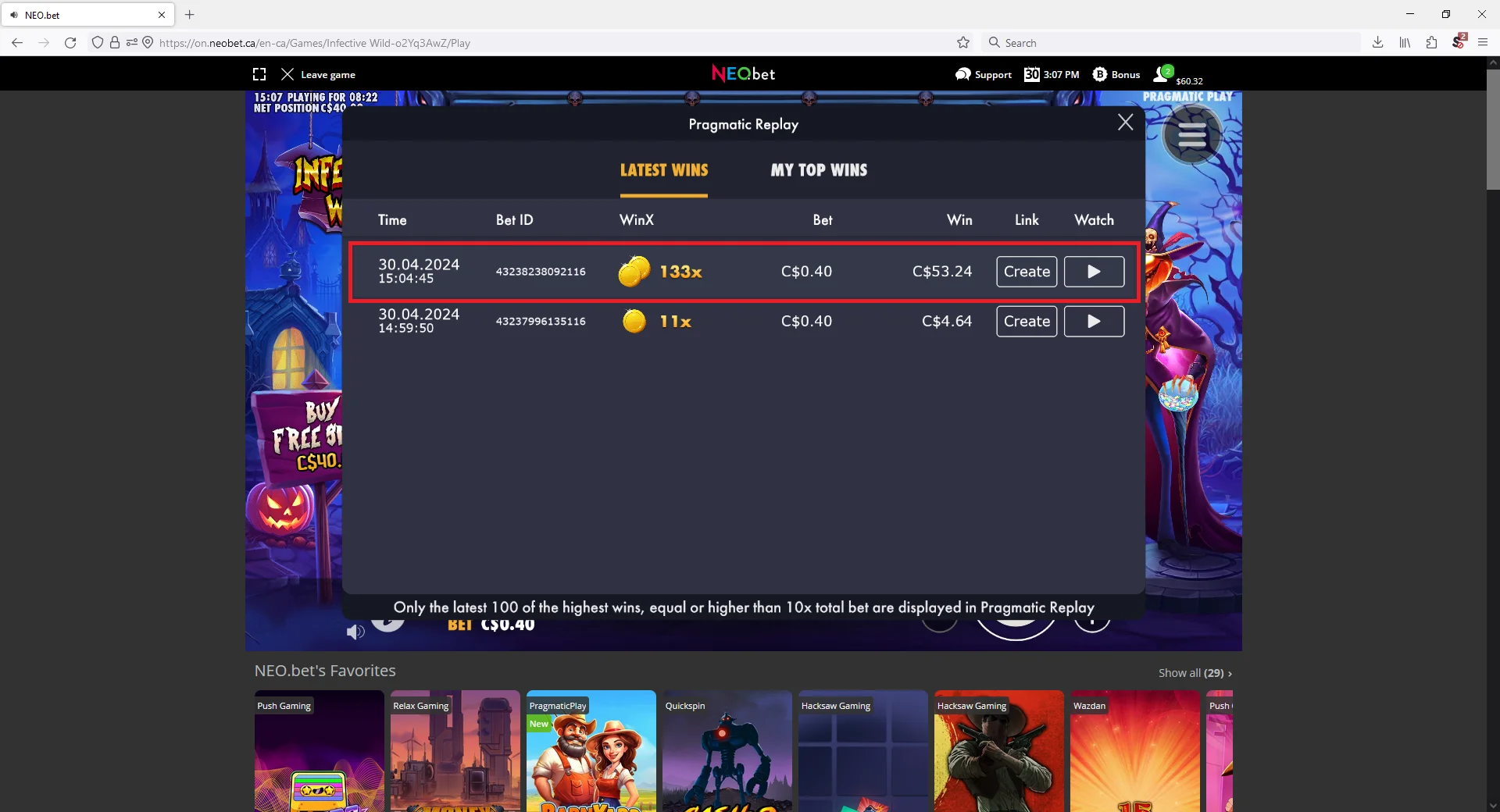This screenshot has width=1500, height=812.
Task: Click the 15:04:45 timestamp entry
Action: pyautogui.click(x=405, y=279)
